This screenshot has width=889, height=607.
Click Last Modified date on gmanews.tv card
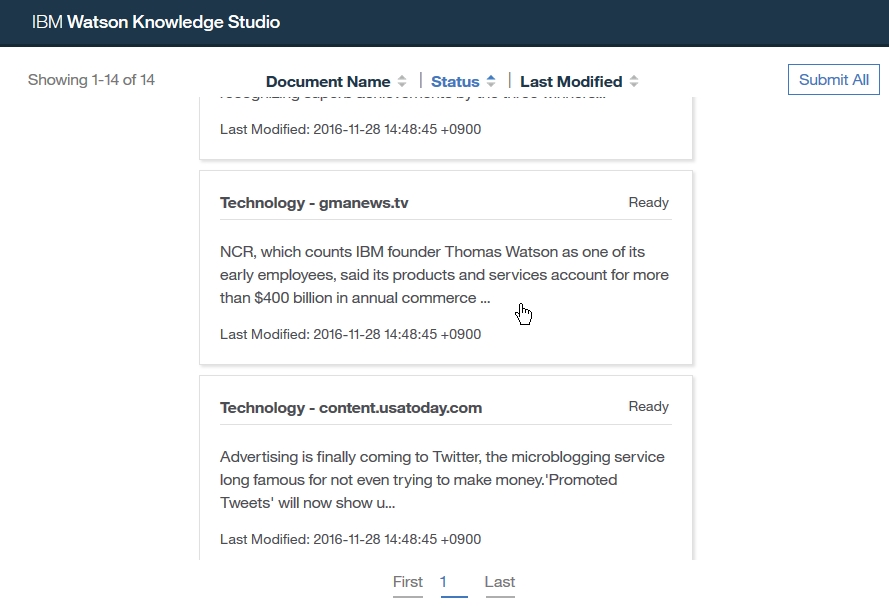tap(350, 335)
